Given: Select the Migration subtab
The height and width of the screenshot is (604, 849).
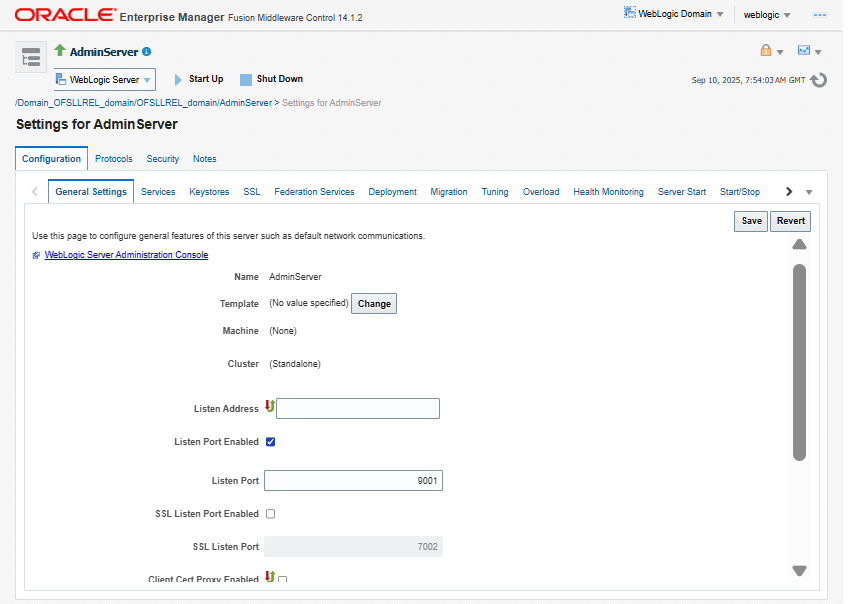Looking at the screenshot, I should click(x=449, y=192).
